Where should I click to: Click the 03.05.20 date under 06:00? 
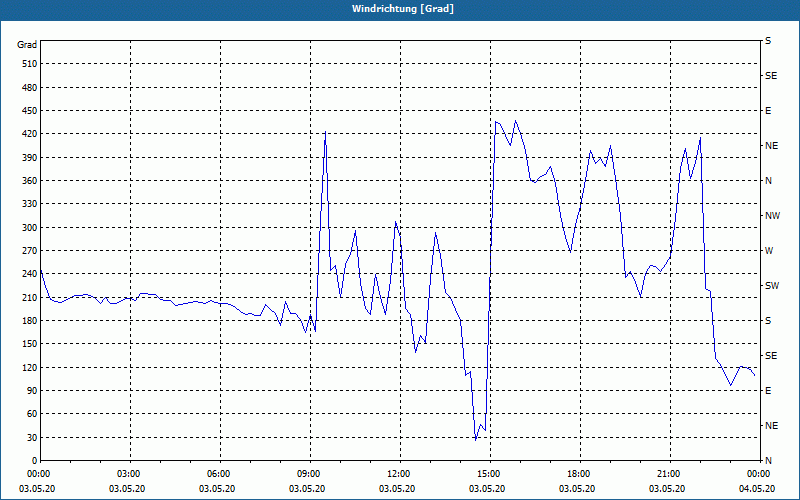tap(216, 489)
